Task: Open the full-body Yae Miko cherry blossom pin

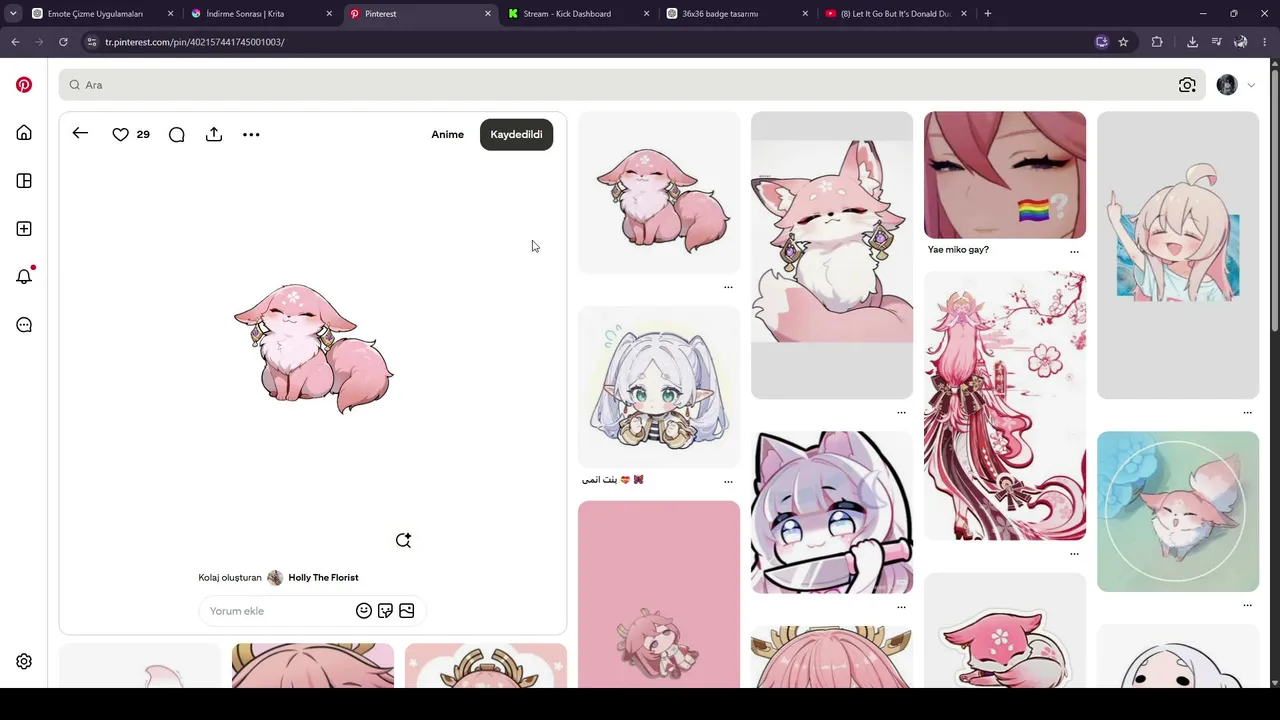Action: [x=1005, y=406]
